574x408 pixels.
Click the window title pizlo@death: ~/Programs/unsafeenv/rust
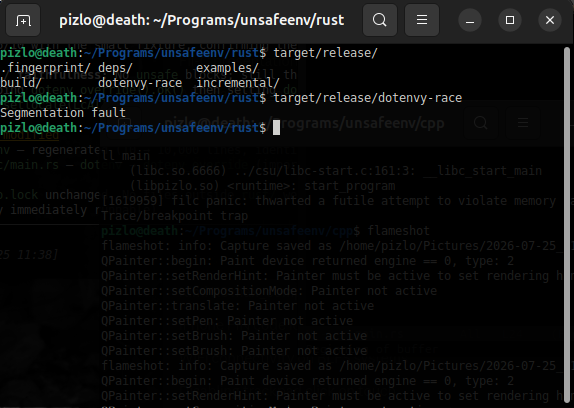(202, 20)
